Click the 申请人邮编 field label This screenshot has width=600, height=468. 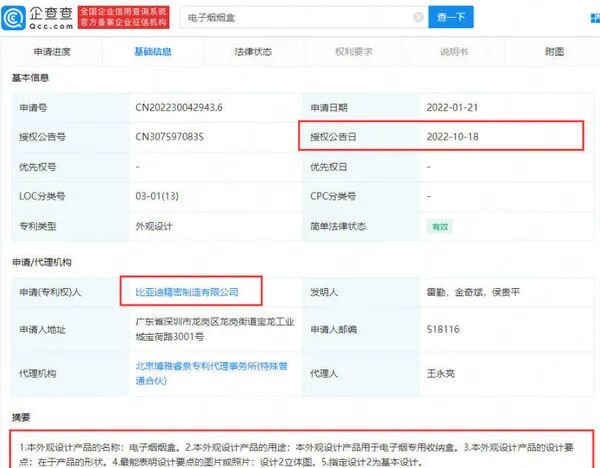(x=333, y=329)
